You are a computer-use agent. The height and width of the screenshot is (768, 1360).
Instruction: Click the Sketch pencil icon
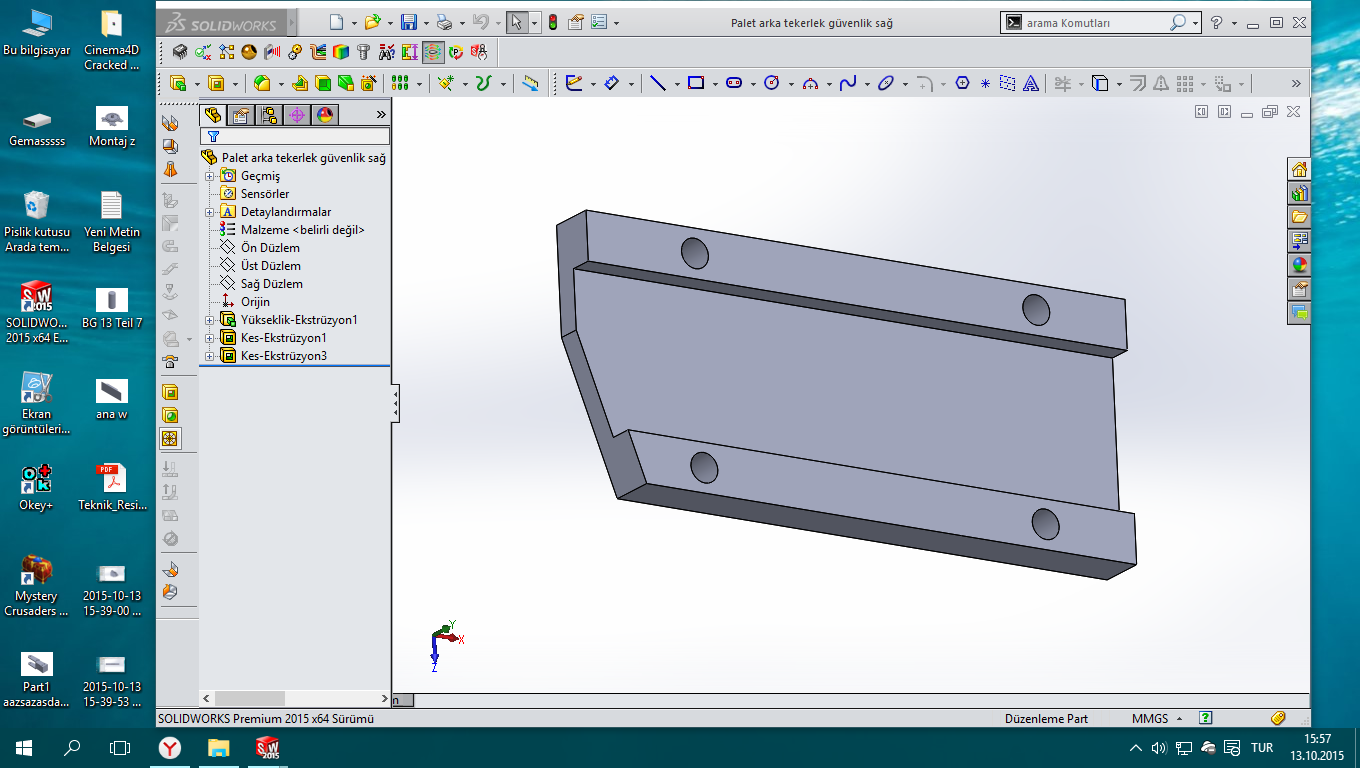pyautogui.click(x=573, y=83)
